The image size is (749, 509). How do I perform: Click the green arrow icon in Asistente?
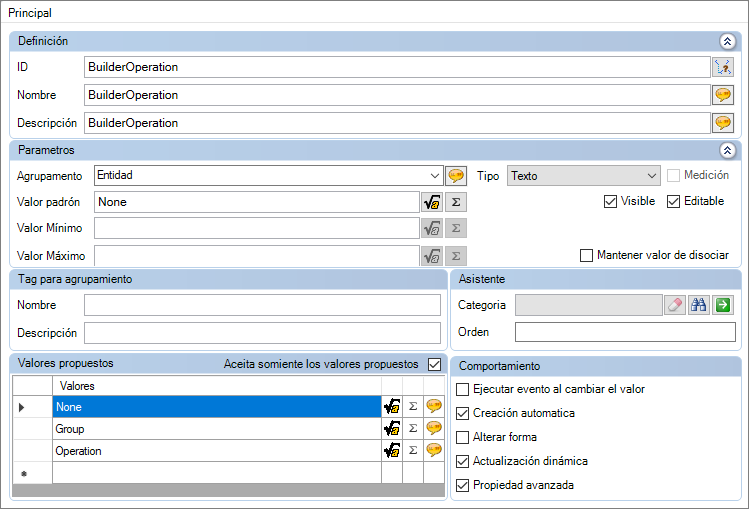[x=723, y=305]
